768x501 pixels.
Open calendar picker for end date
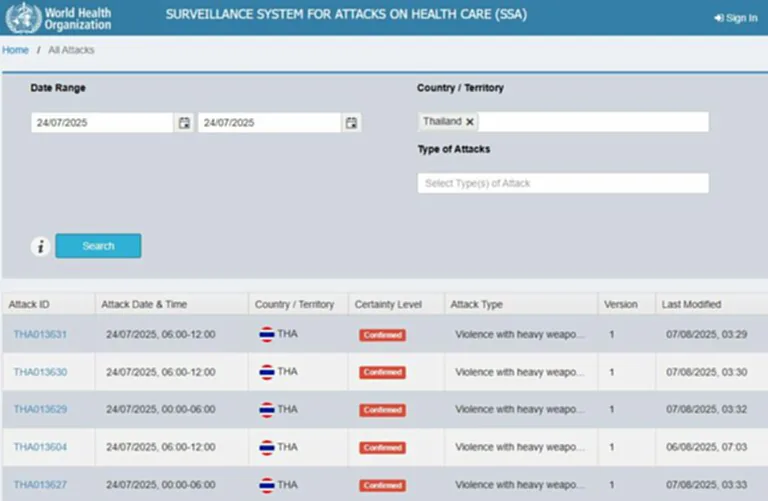tap(351, 123)
